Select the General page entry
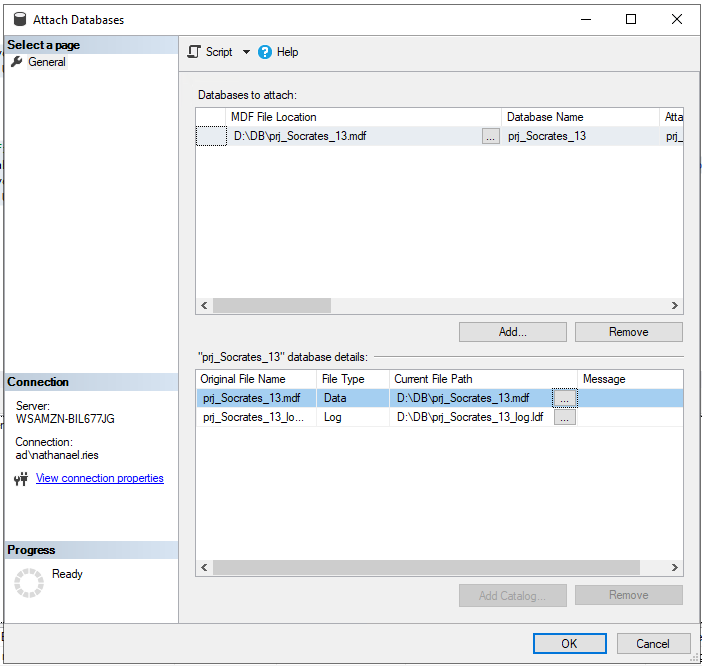702x666 pixels. pos(47,62)
